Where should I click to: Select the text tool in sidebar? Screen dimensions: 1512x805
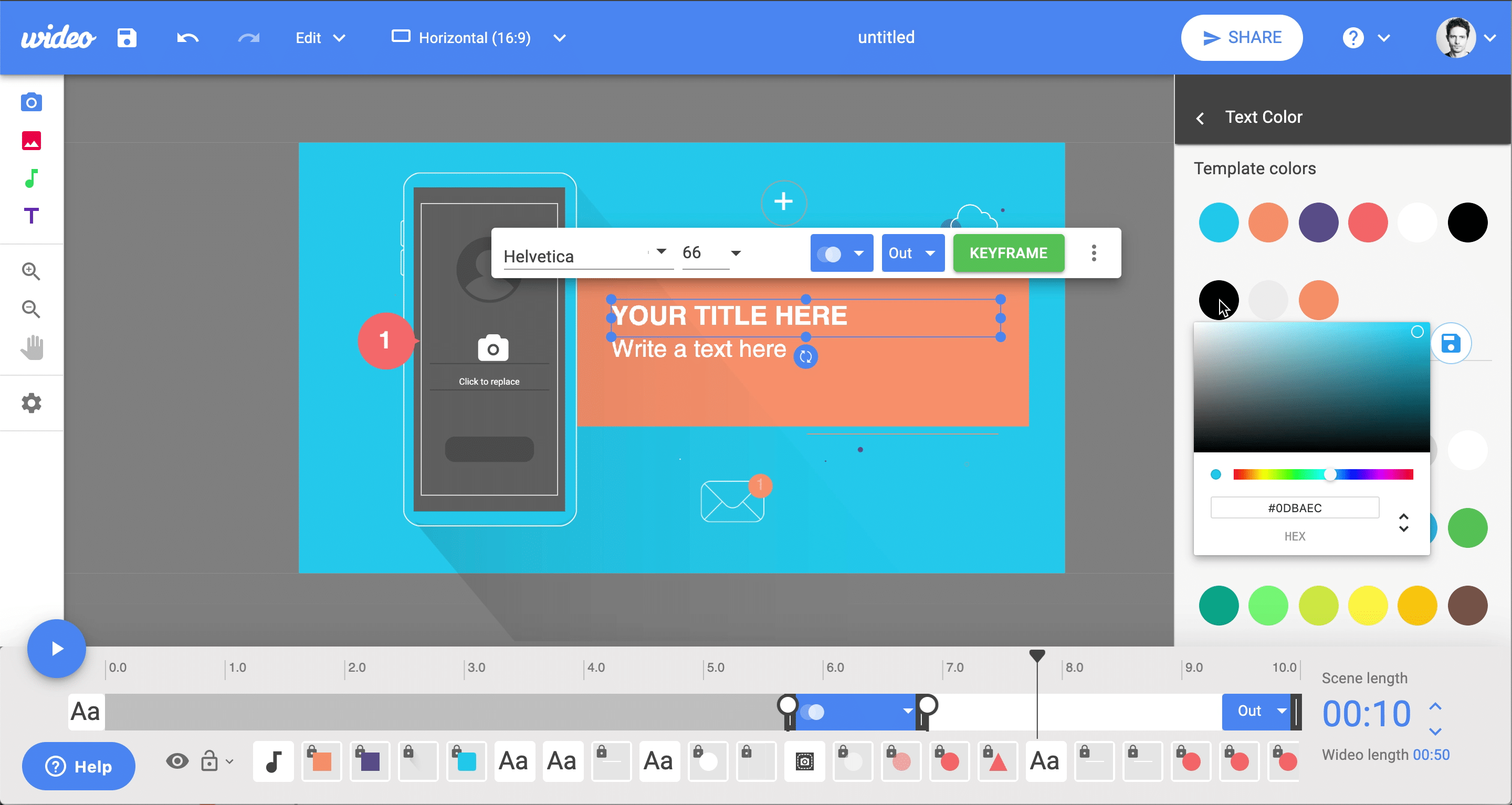coord(32,217)
